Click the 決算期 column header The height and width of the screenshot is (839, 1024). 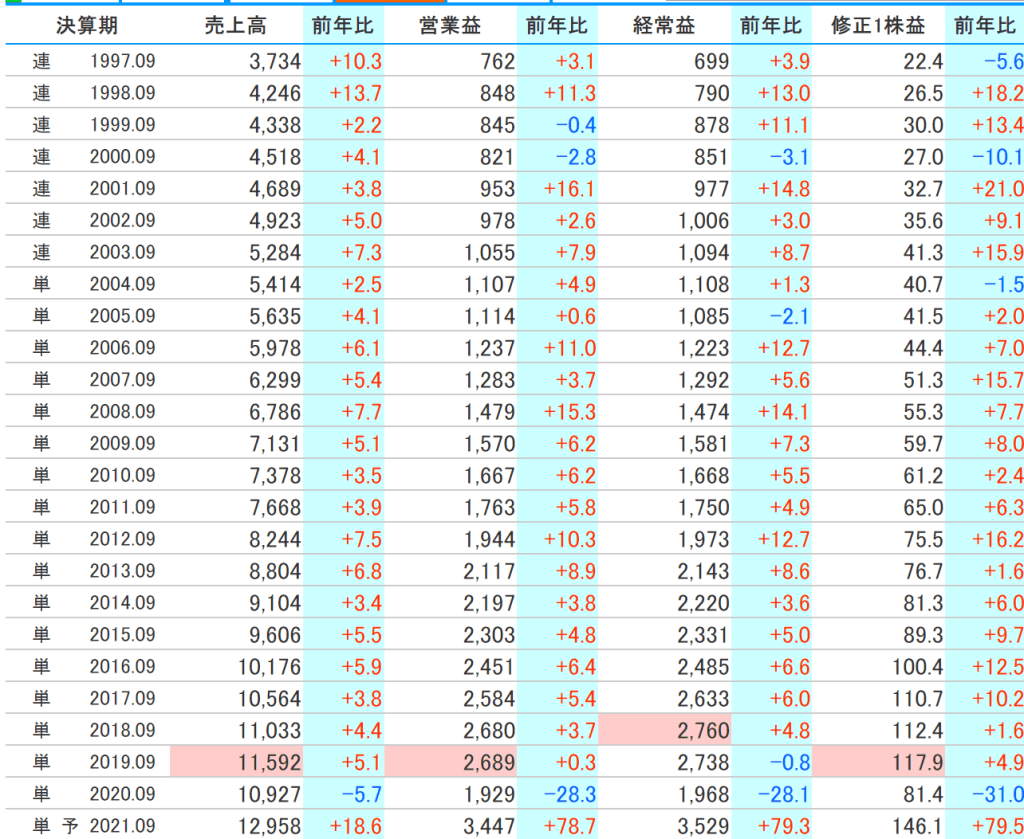tap(87, 27)
